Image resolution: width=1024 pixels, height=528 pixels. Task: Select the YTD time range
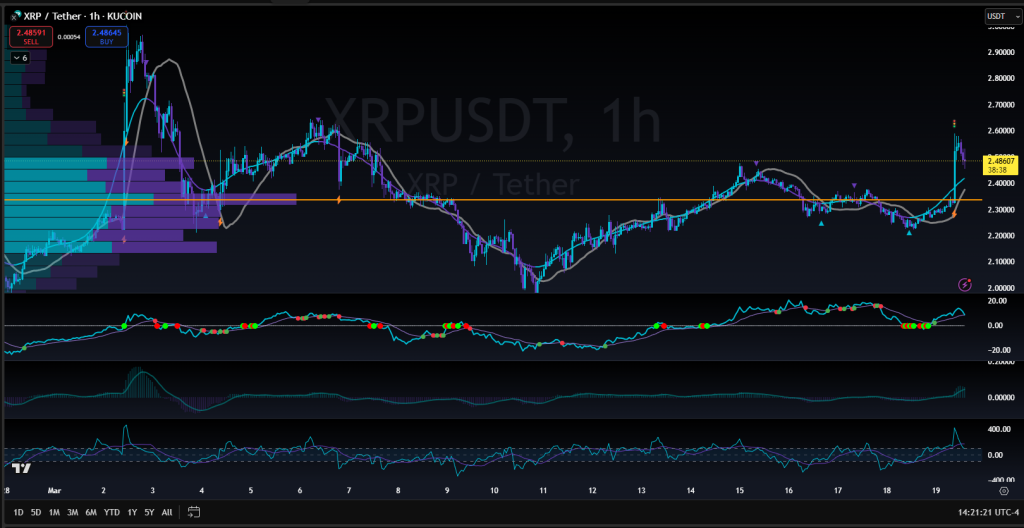pos(112,512)
